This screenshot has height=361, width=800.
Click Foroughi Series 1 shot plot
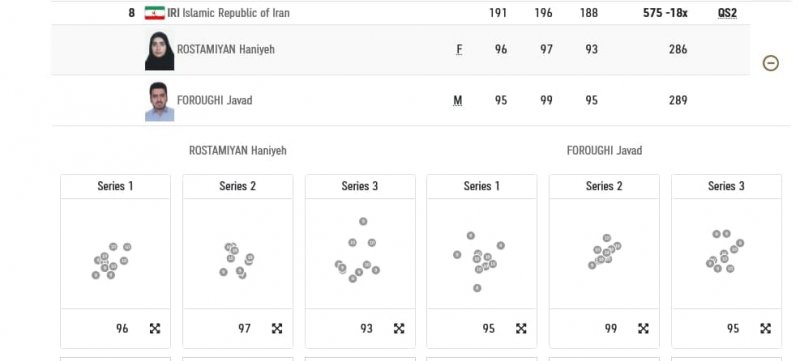click(x=482, y=253)
